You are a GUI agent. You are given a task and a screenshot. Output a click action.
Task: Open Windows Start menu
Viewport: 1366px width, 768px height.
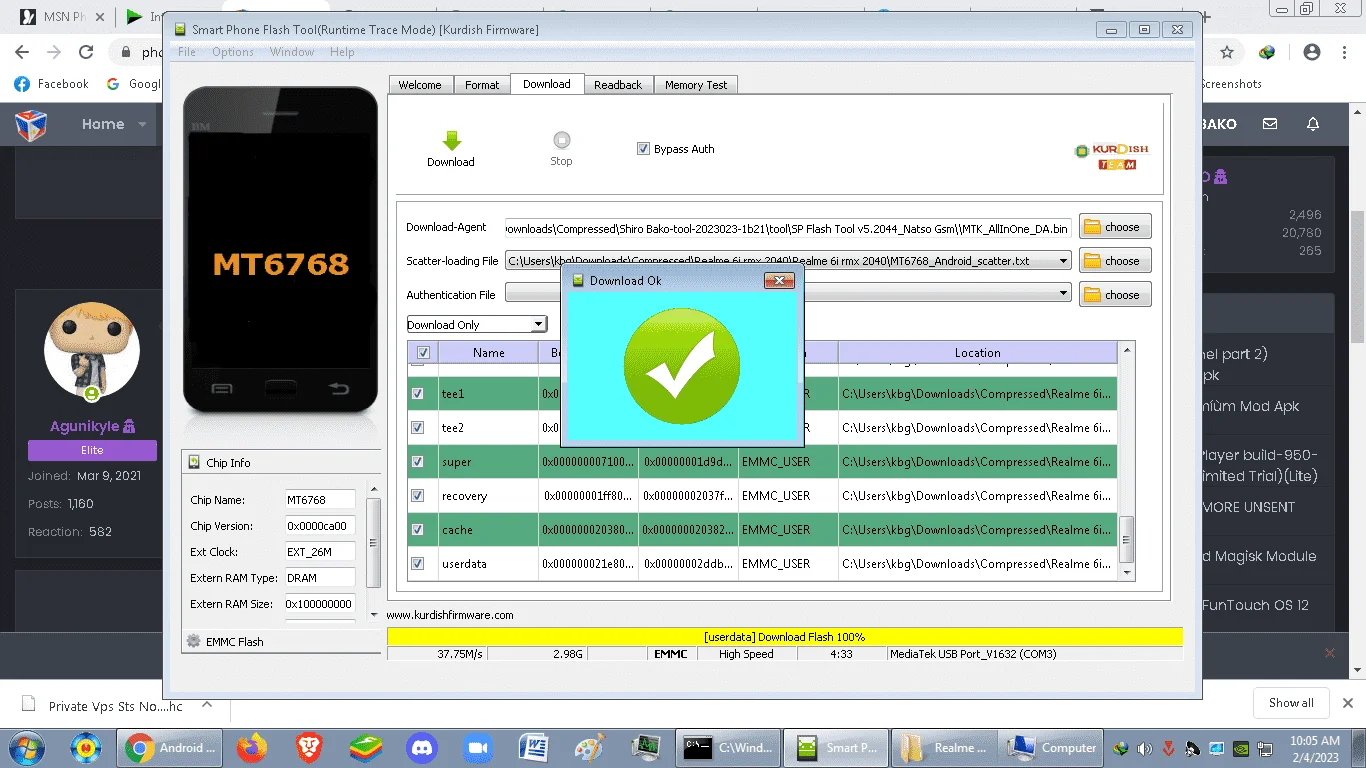click(25, 747)
